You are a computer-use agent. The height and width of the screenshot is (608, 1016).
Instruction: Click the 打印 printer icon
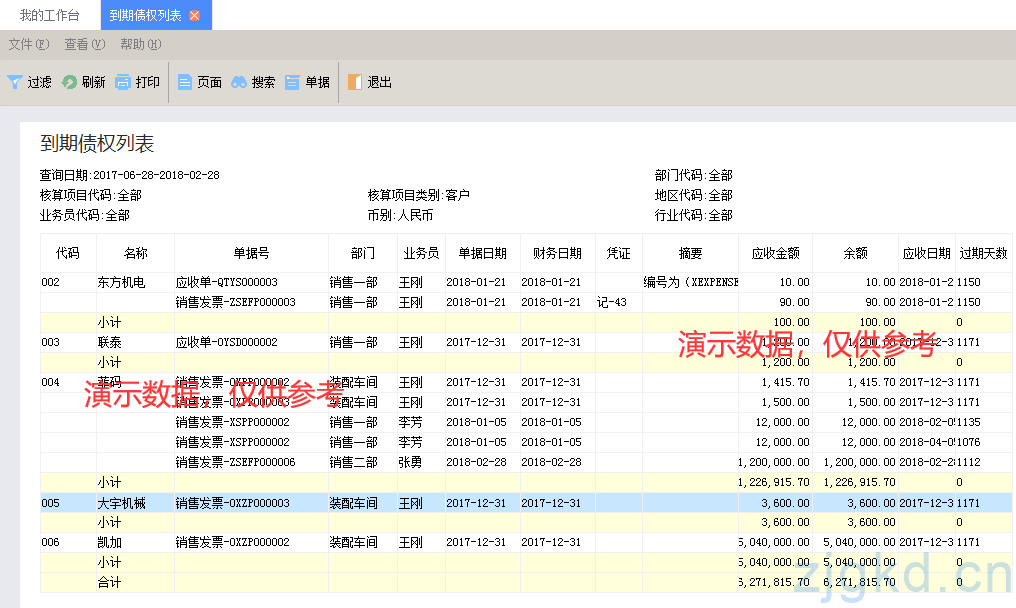coord(123,82)
